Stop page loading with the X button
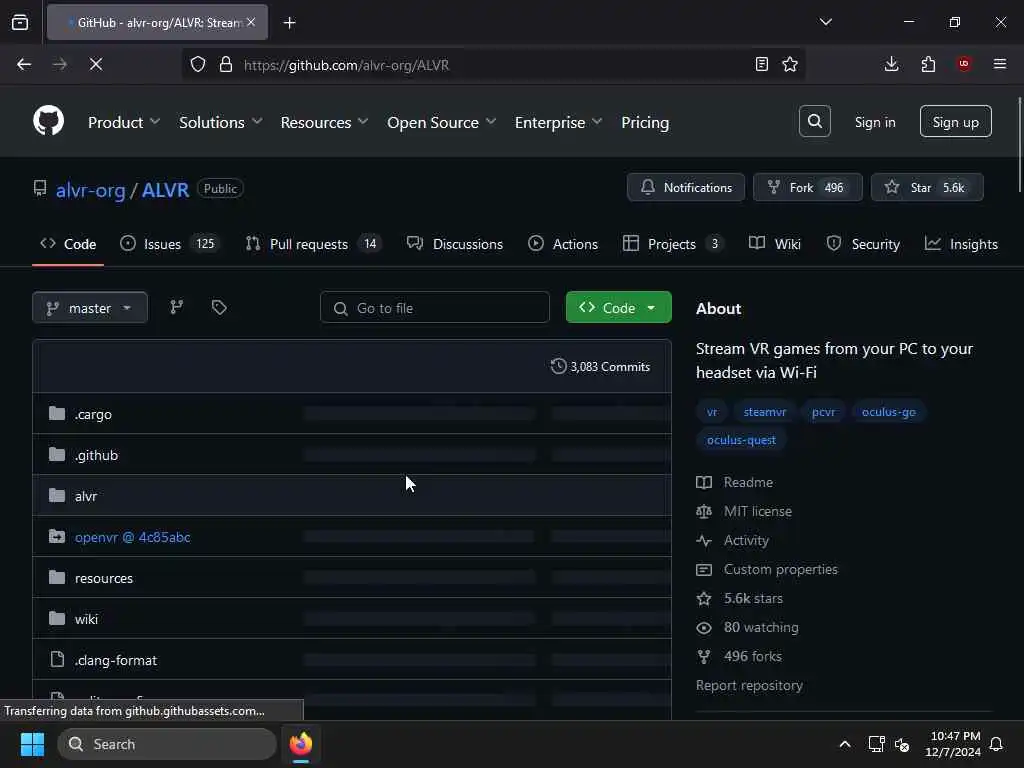Image resolution: width=1024 pixels, height=768 pixels. click(95, 64)
